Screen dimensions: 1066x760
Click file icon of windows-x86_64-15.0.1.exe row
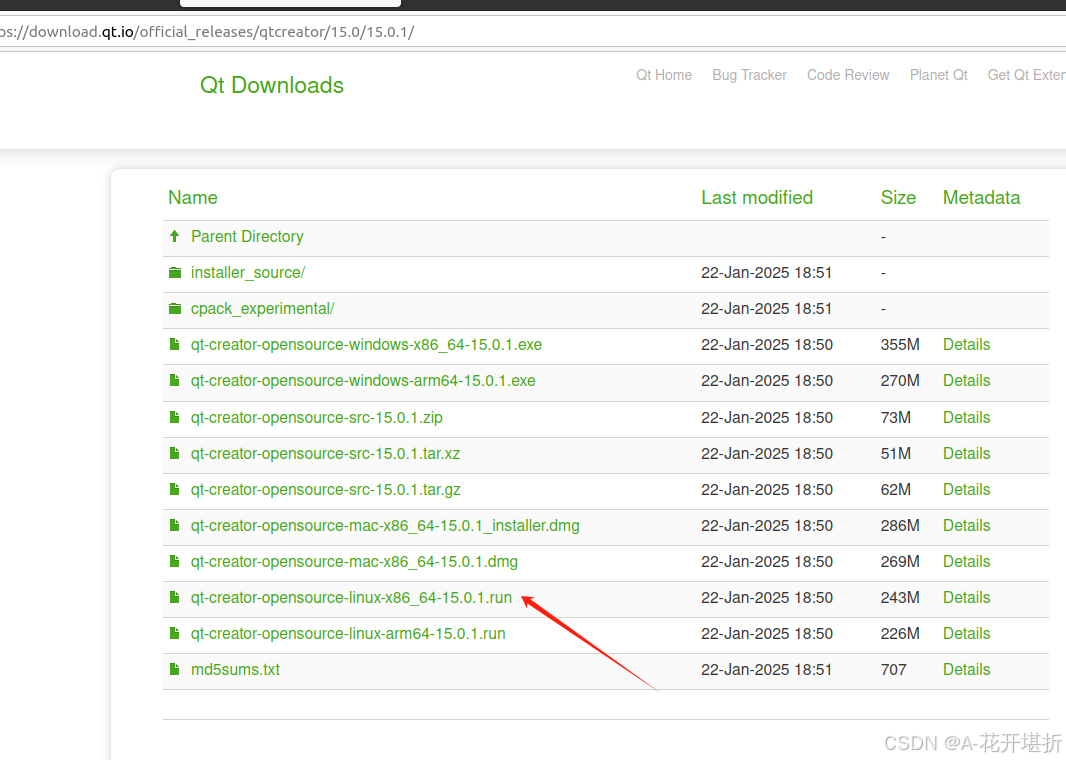175,344
